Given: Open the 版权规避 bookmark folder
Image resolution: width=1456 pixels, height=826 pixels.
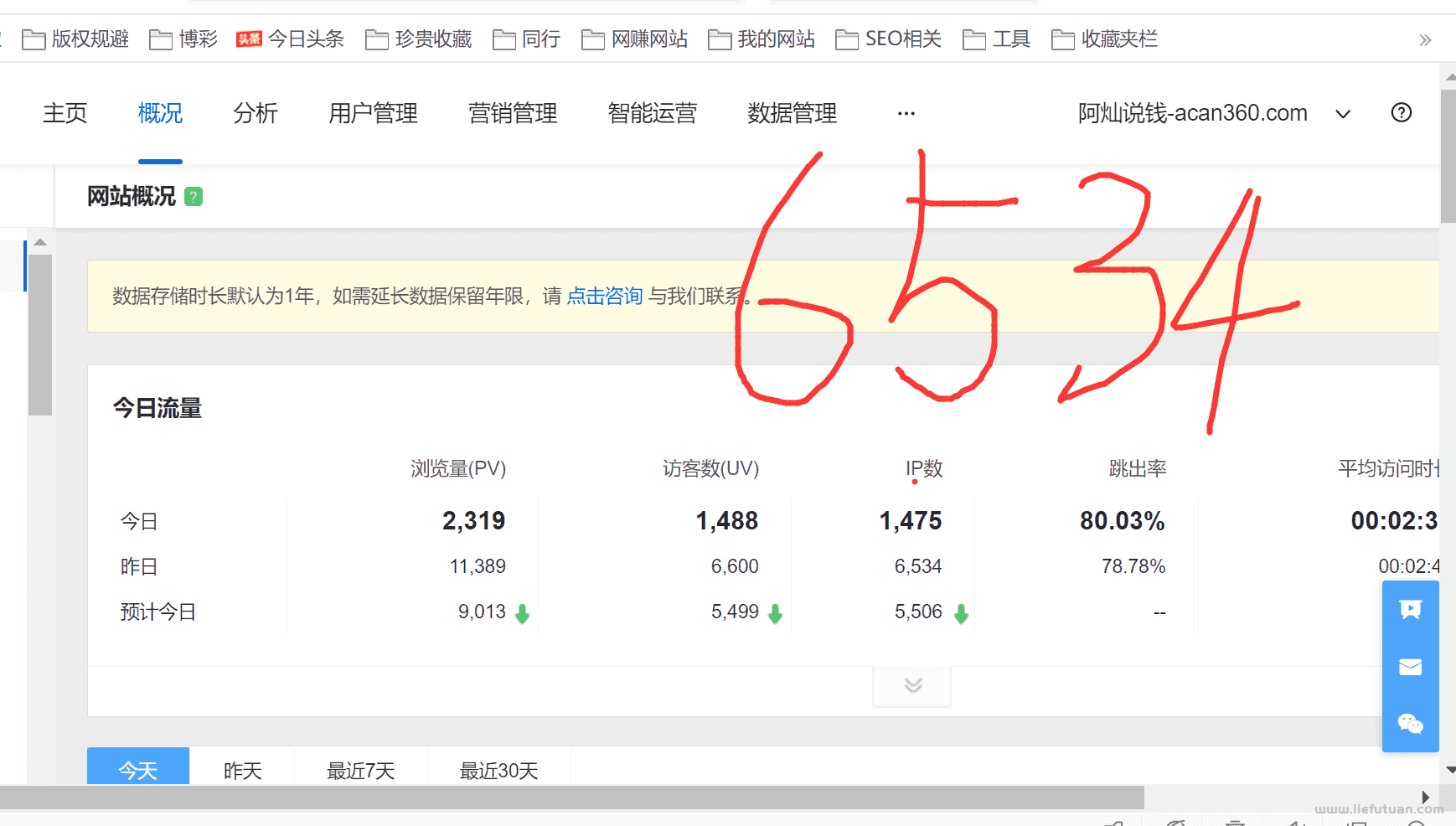Looking at the screenshot, I should click(75, 39).
